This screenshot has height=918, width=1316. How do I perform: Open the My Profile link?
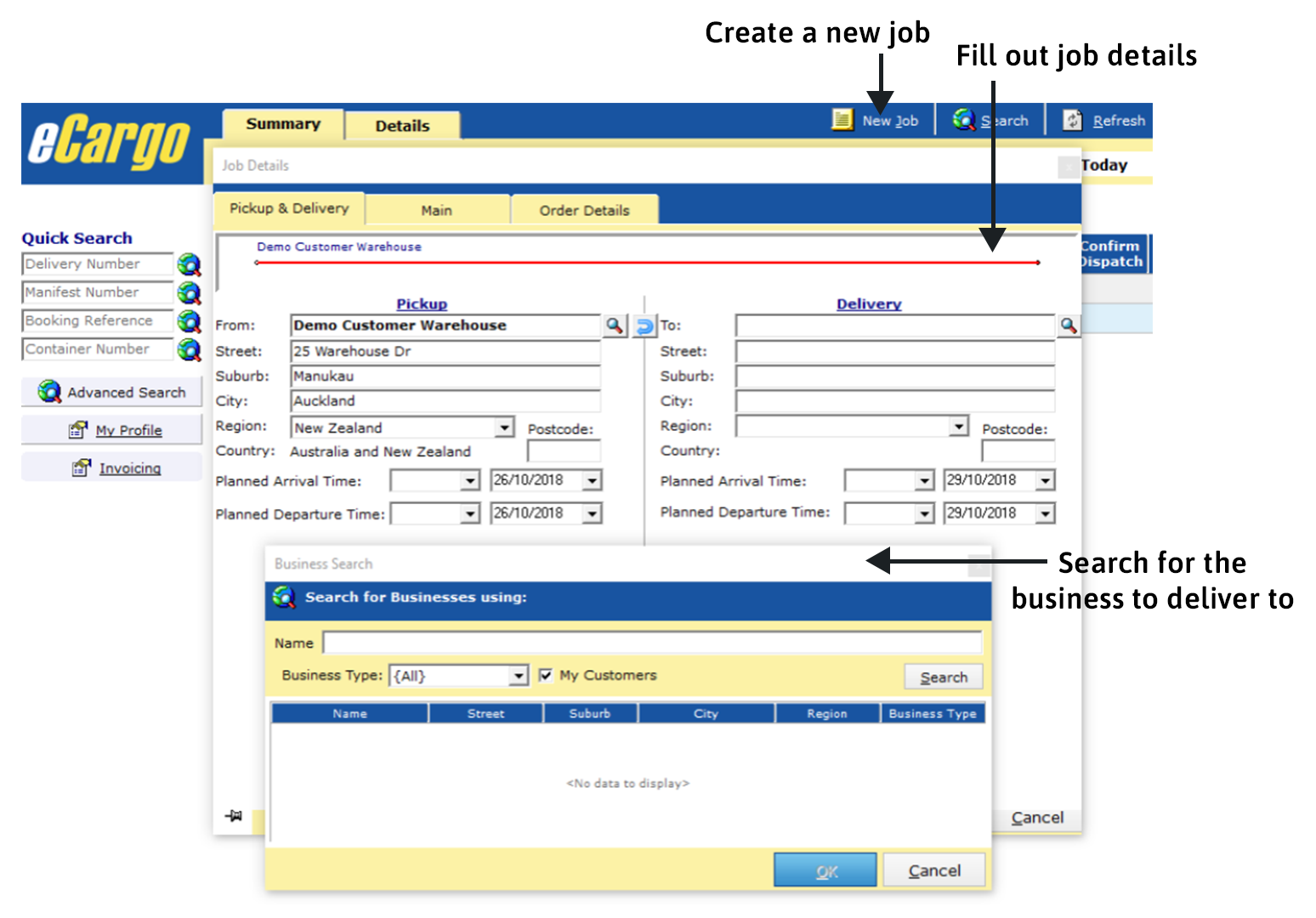pos(128,430)
